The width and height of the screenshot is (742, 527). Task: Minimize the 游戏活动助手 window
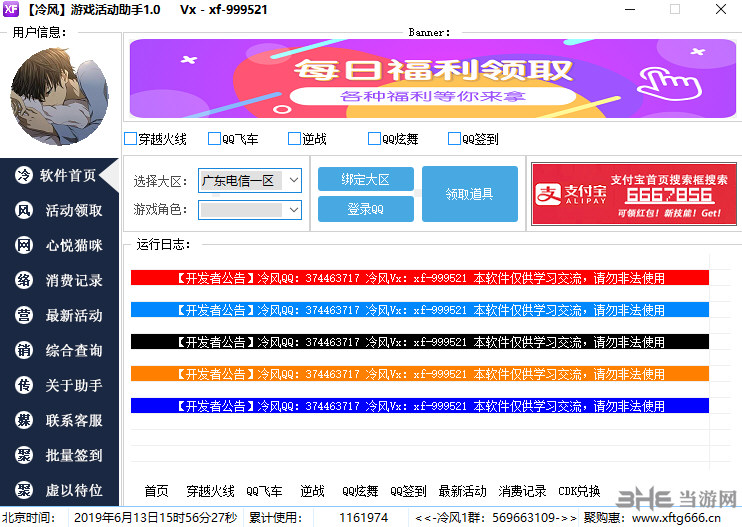[x=630, y=9]
